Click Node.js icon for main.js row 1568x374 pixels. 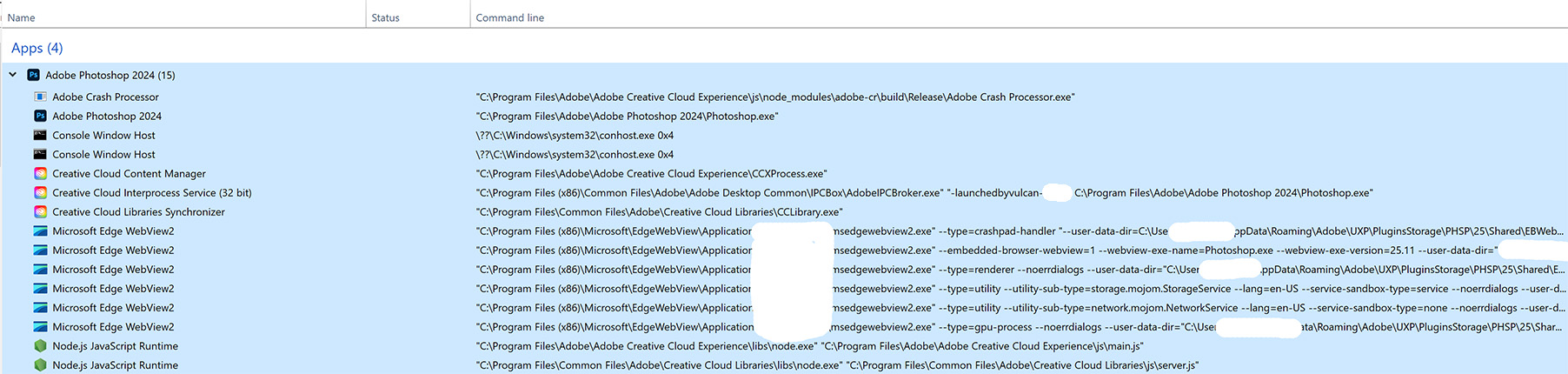(x=40, y=345)
